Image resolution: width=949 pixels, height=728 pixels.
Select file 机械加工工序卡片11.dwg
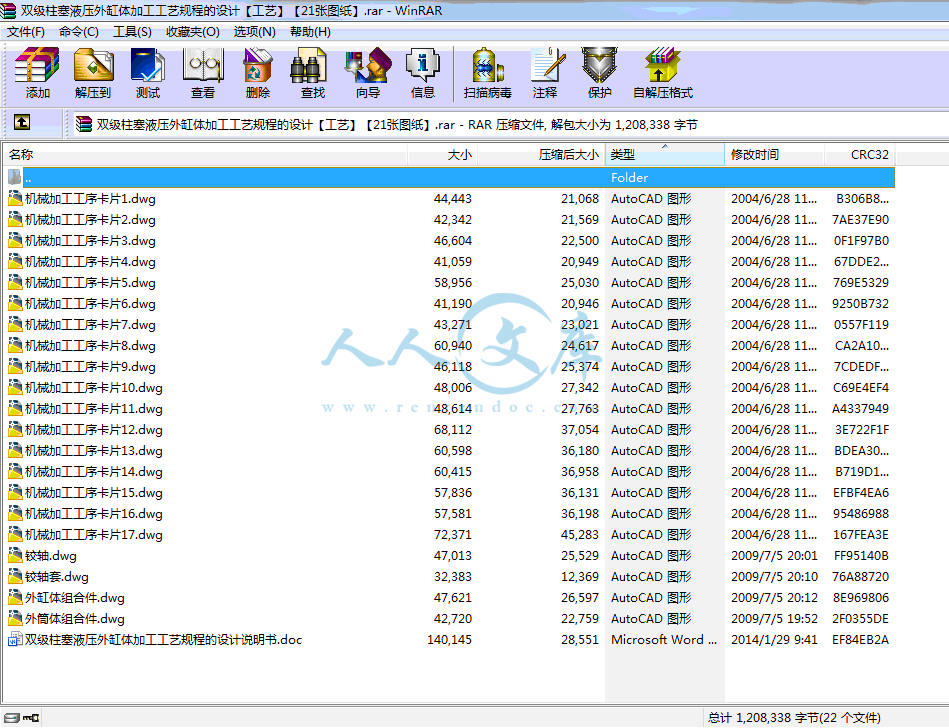coord(94,408)
